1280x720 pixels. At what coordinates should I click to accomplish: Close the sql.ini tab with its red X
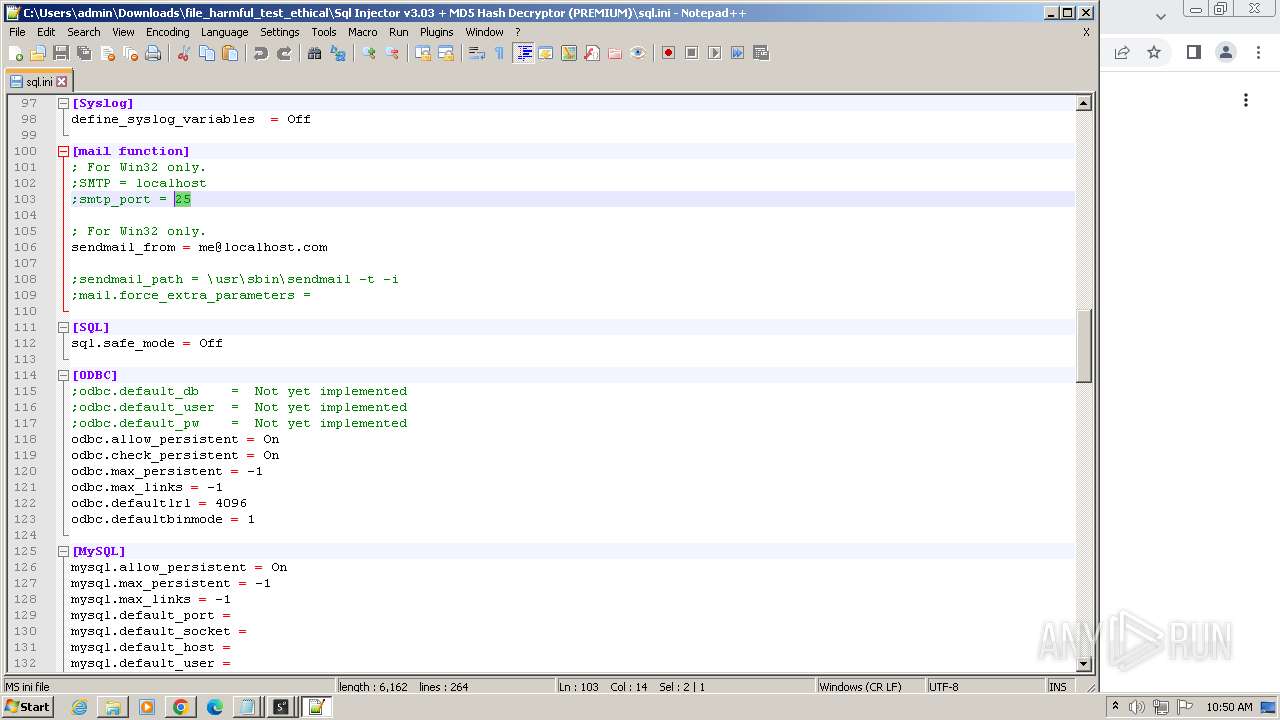(x=61, y=82)
